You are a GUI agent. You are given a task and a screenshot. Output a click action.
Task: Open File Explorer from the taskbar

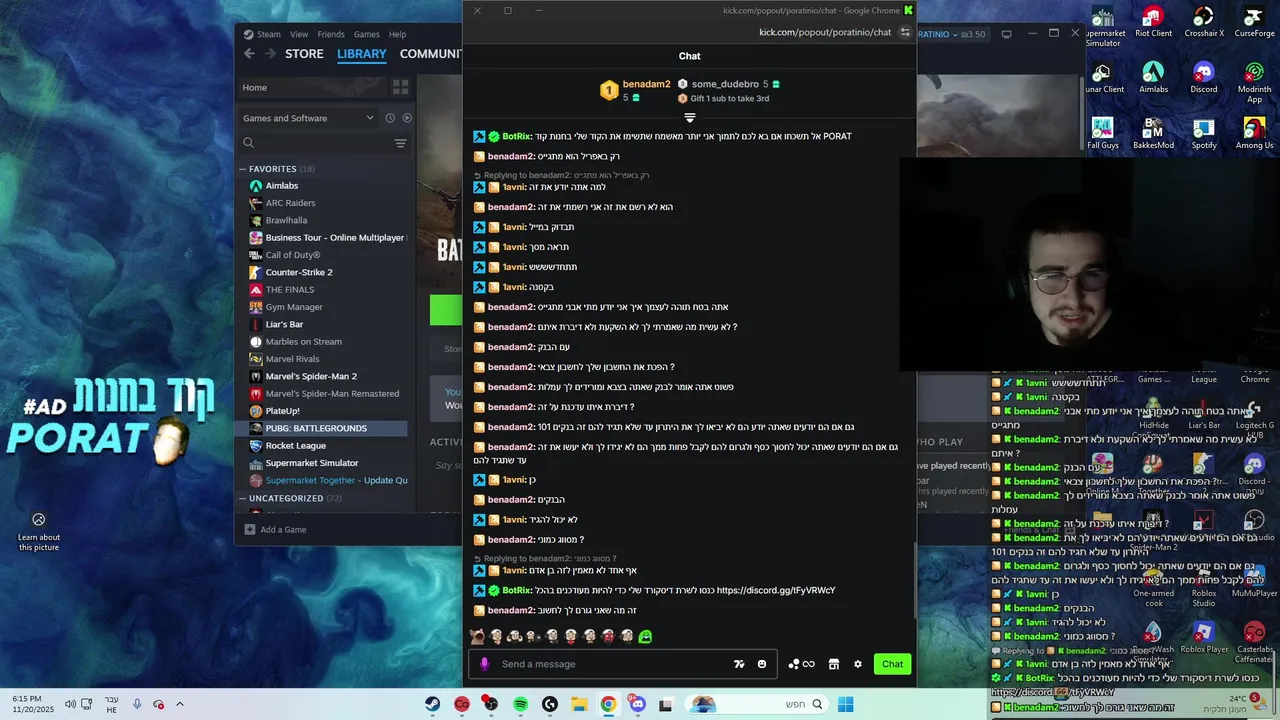click(x=579, y=704)
